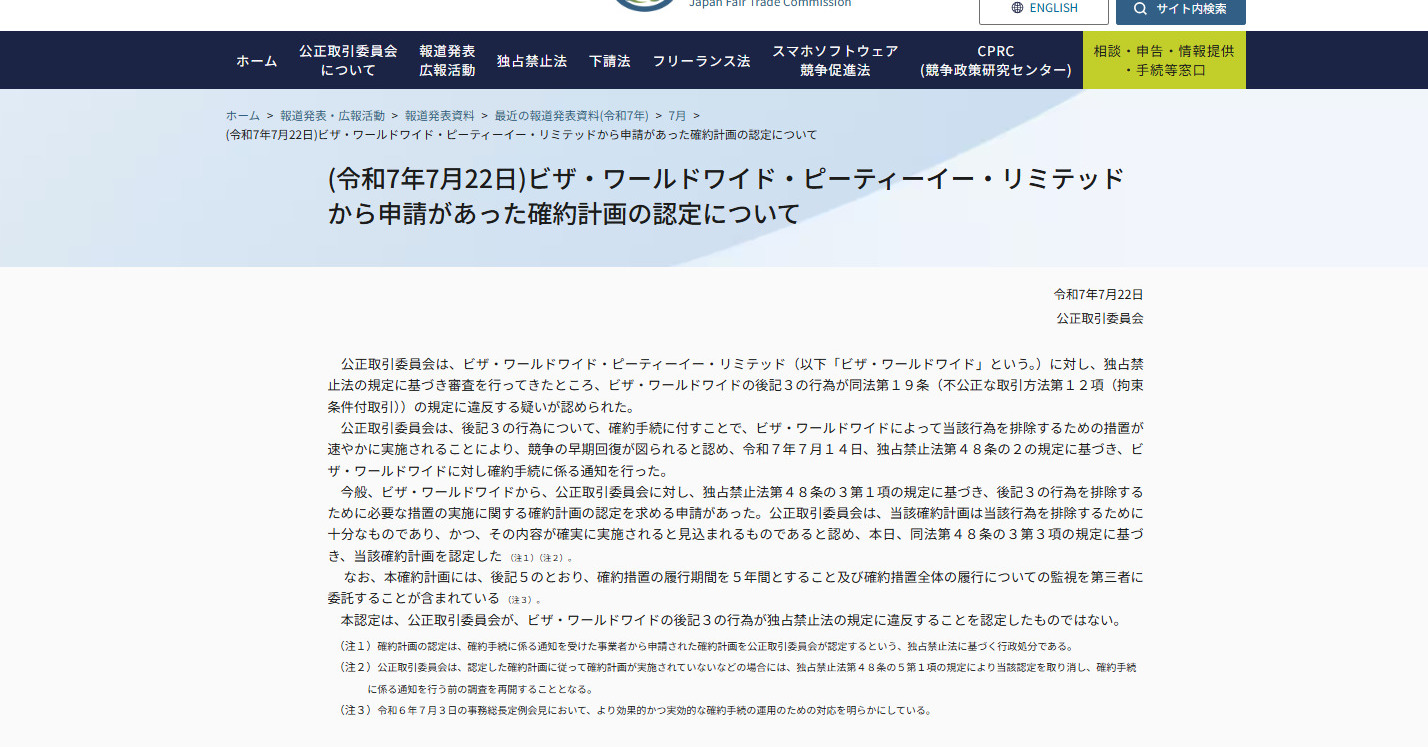Click the 7月 breadcrumb link
Screen dimensions: 1428x747
pyautogui.click(x=678, y=116)
